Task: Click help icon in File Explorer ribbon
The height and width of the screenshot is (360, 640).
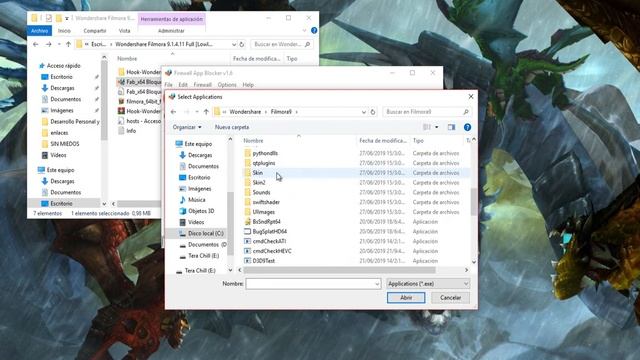Action: [314, 30]
